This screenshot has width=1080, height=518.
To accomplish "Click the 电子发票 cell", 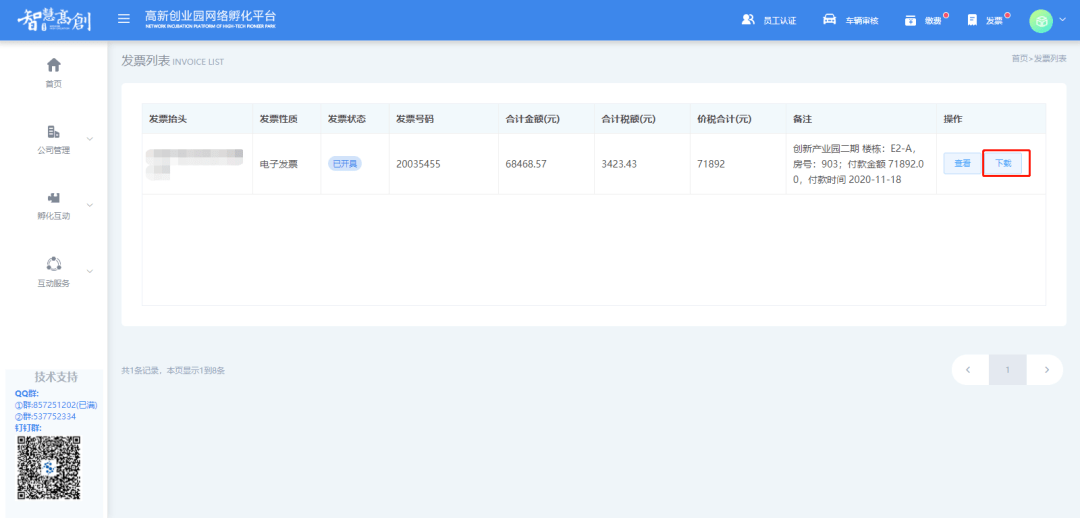I will 278,164.
